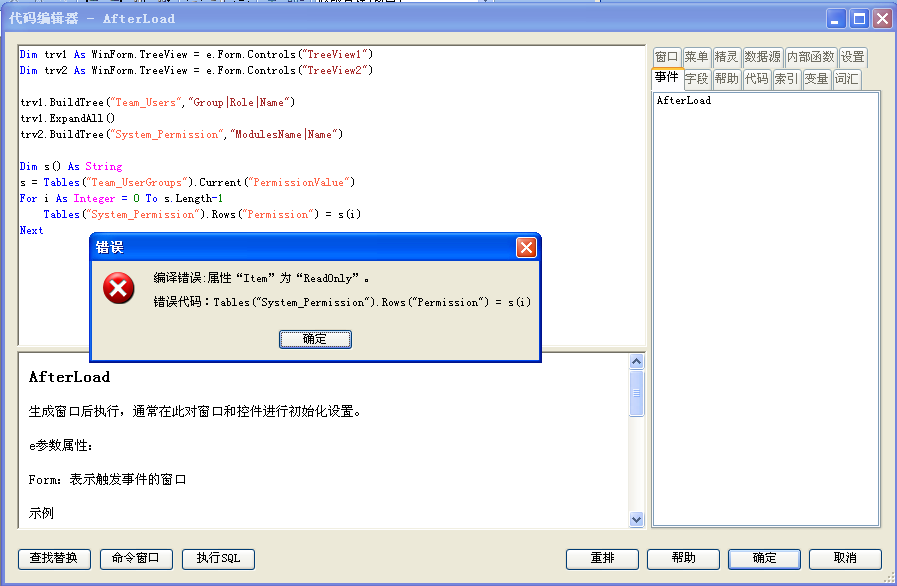Select the 字段 tab

pos(696,79)
